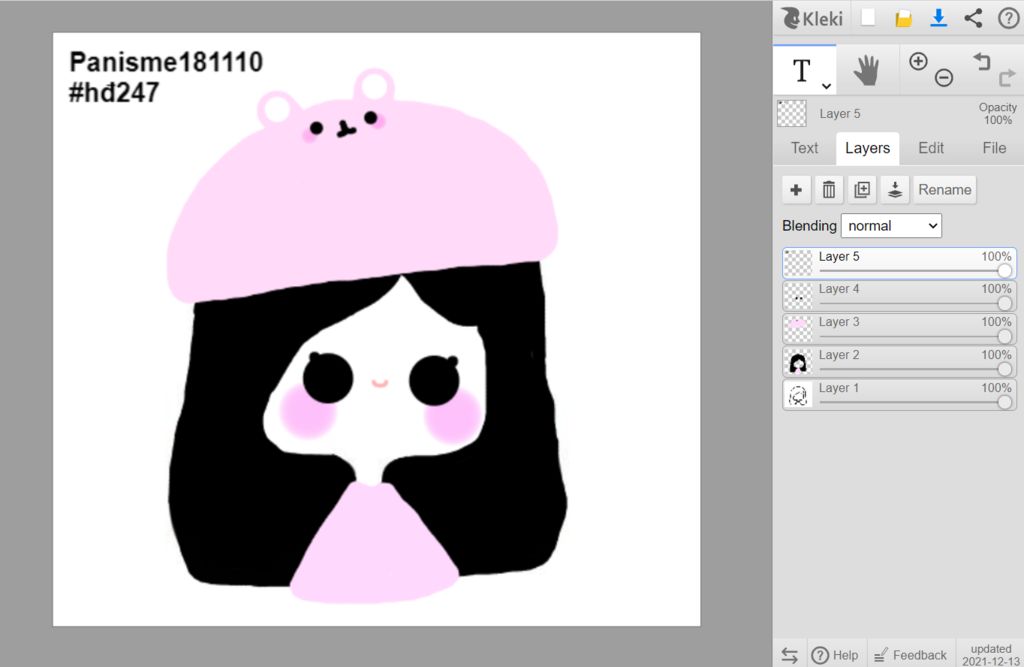Click the zoom in plus icon
1024x667 pixels.
point(918,61)
